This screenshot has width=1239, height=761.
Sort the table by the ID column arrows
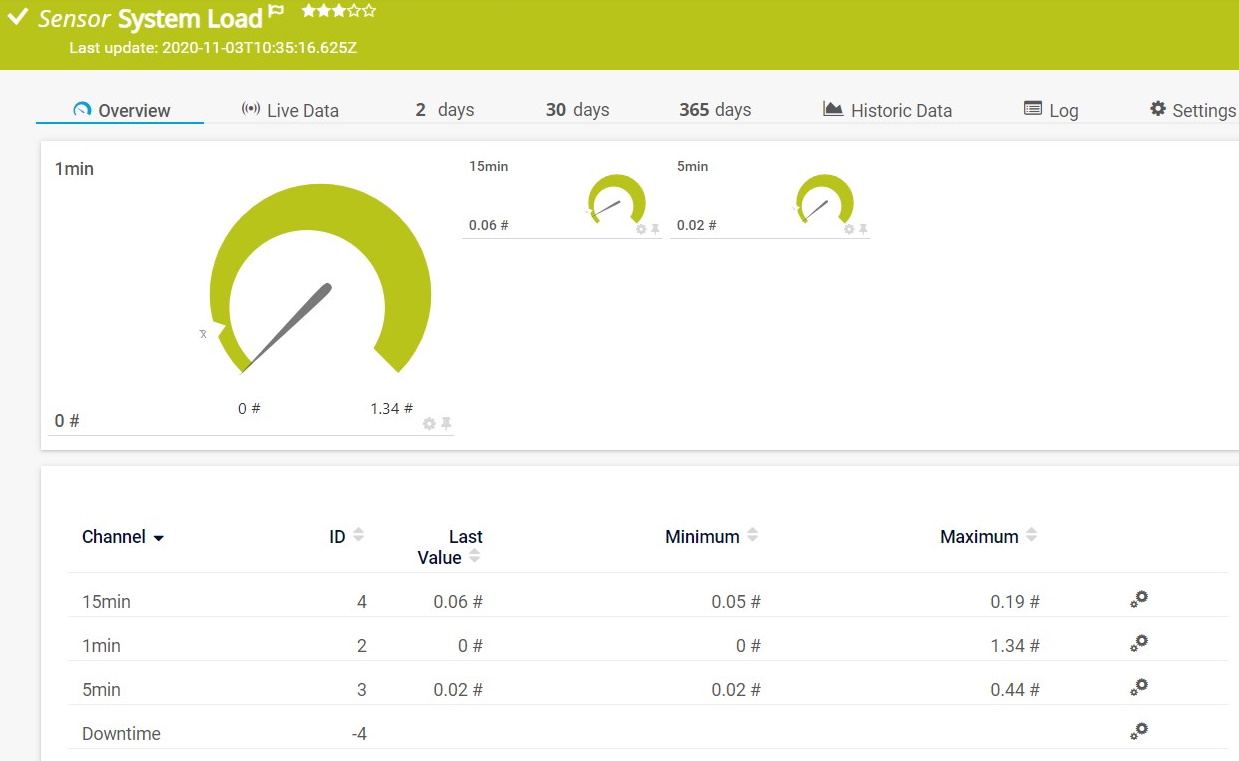[x=358, y=534]
